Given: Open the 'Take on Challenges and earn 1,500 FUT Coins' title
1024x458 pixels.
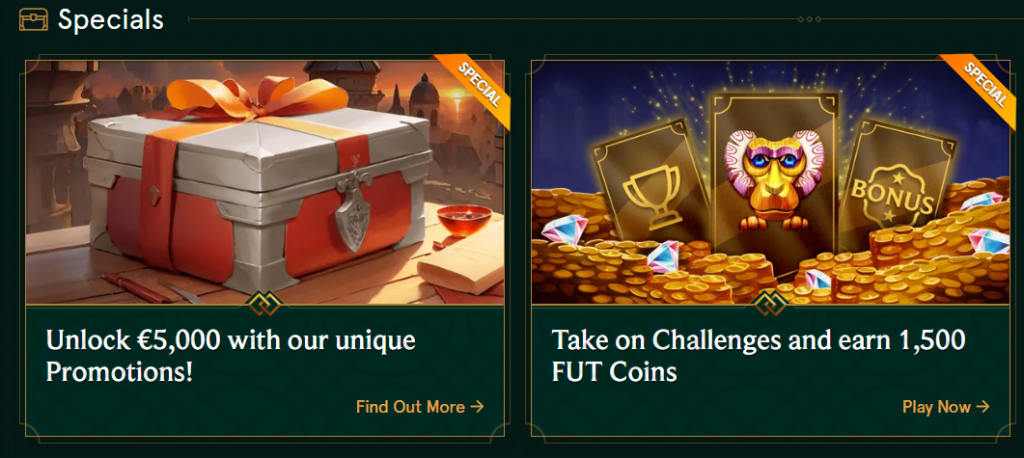Looking at the screenshot, I should click(758, 356).
